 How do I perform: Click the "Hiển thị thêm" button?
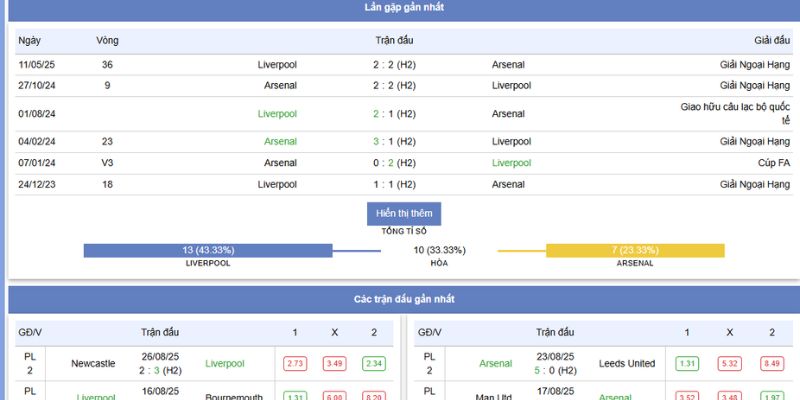(x=404, y=213)
